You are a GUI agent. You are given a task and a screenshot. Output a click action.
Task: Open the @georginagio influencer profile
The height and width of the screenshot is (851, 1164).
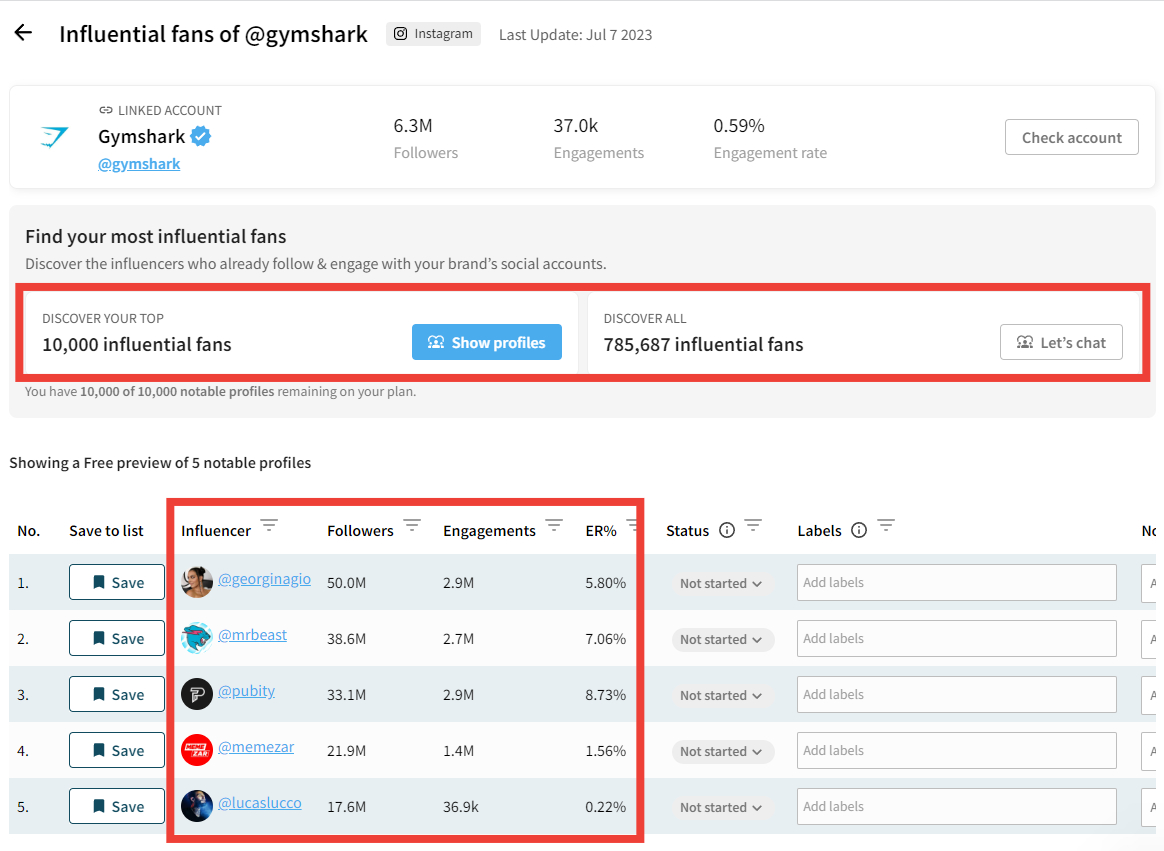[x=264, y=579]
